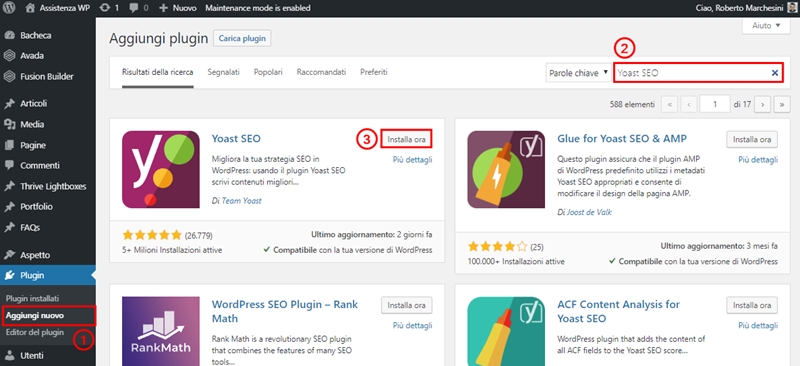This screenshot has width=800, height=366.
Task: Open Più dettagli for Yoast SEO
Action: 413,160
